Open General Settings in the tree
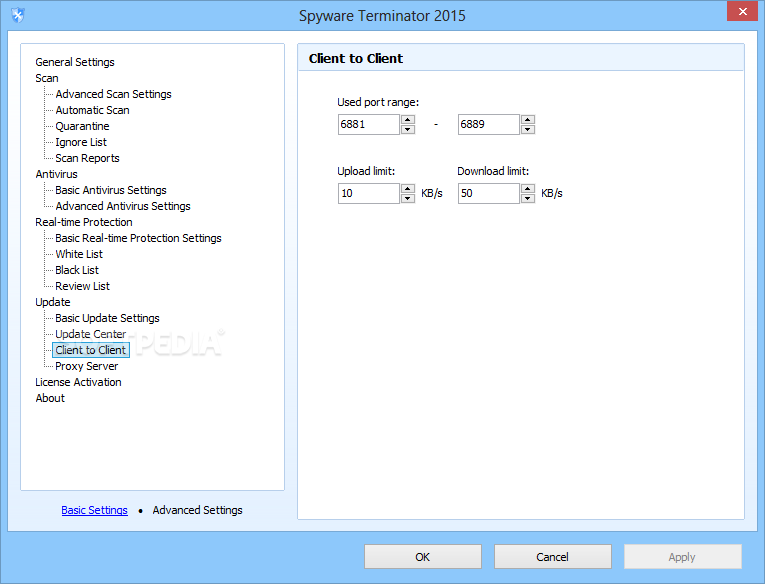The height and width of the screenshot is (584, 765). pyautogui.click(x=75, y=62)
